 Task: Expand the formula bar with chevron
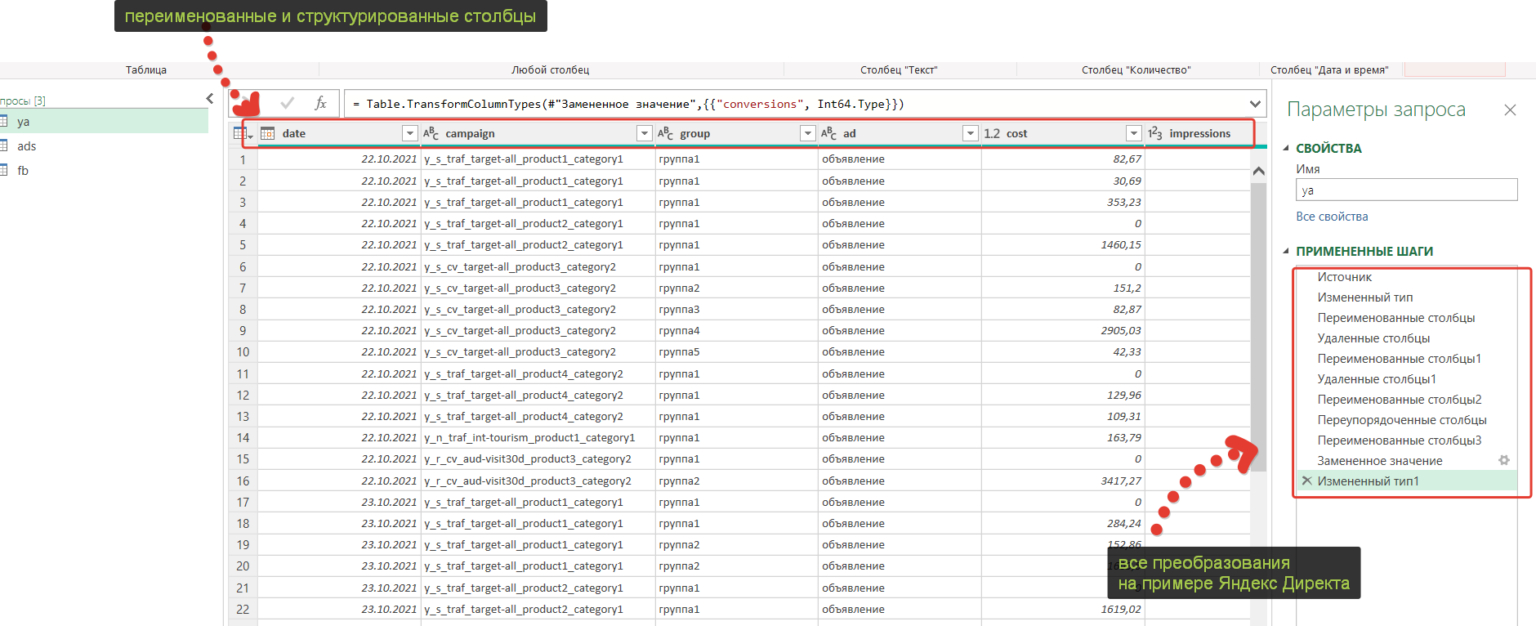pos(1256,103)
